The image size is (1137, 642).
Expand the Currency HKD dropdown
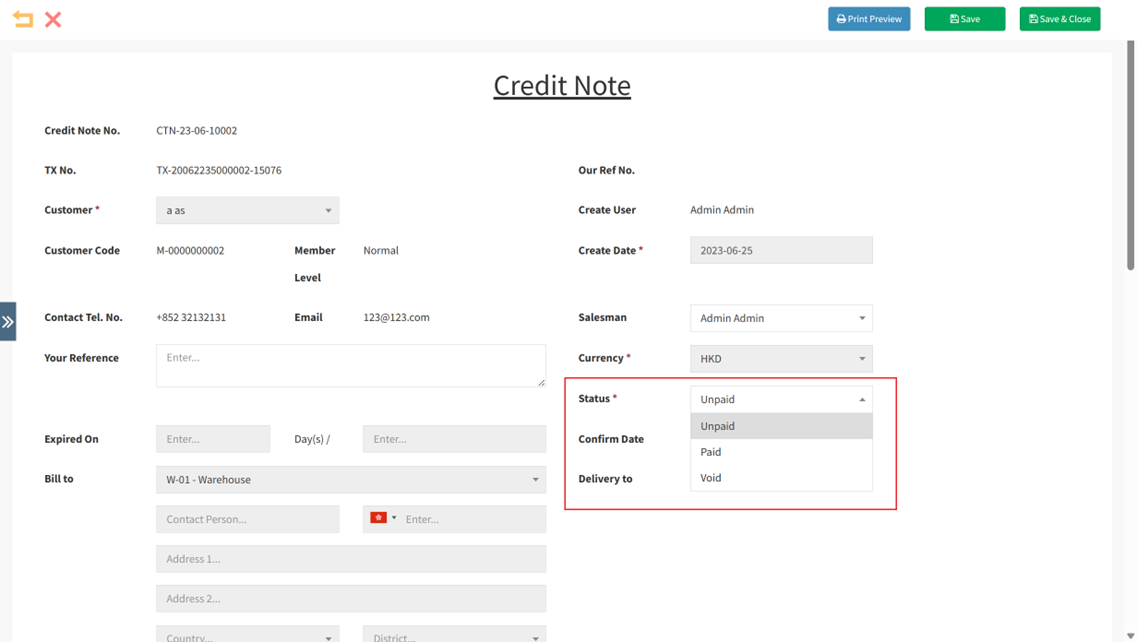pos(780,358)
